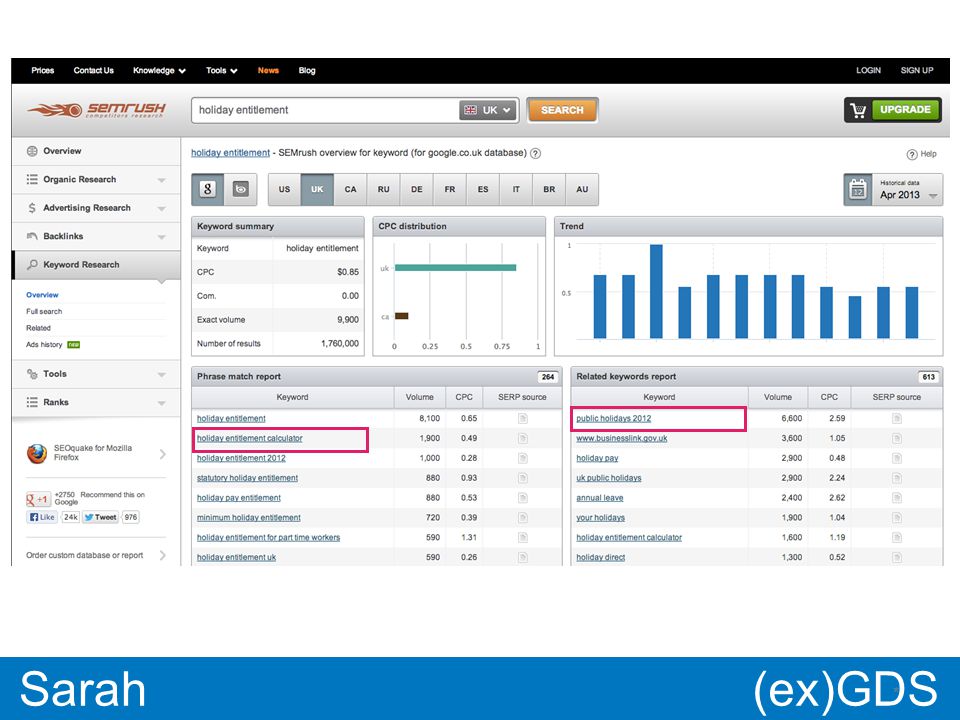
Task: Open SERP source icon for holiday entitlement row
Action: pos(522,418)
